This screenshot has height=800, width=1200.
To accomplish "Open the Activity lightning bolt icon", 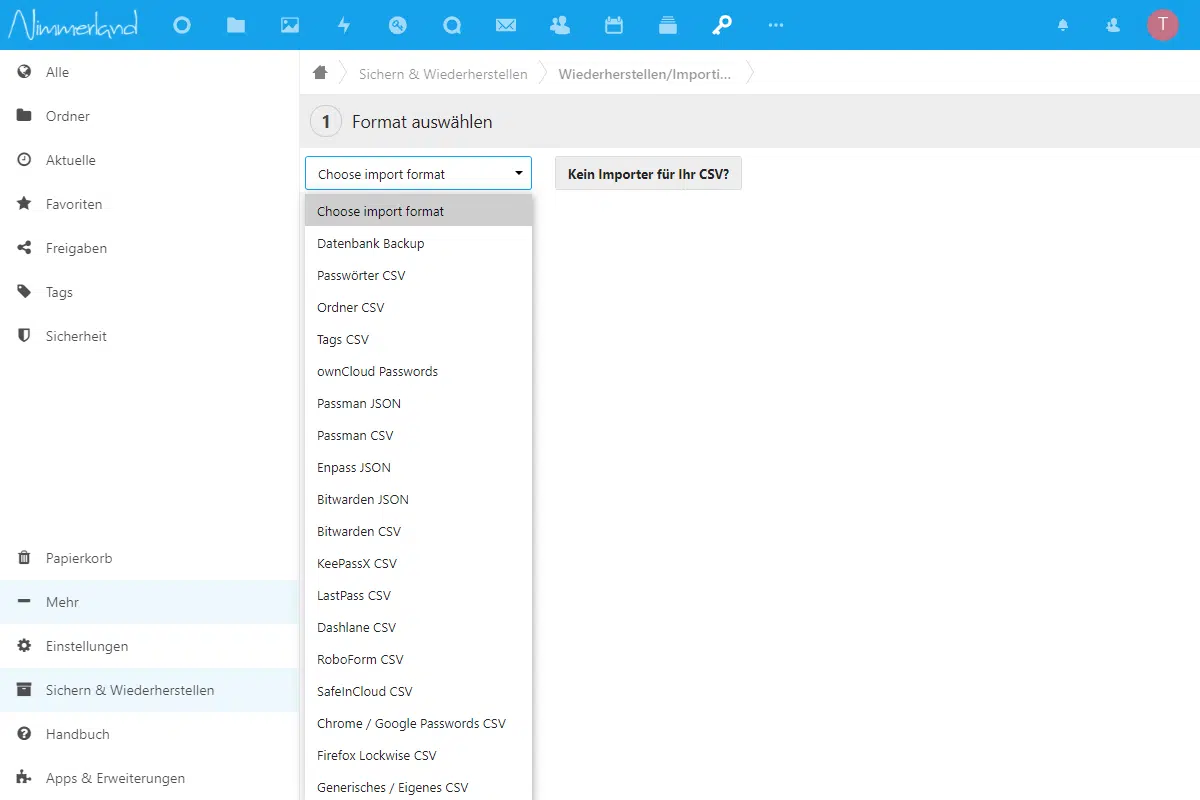I will tap(344, 26).
